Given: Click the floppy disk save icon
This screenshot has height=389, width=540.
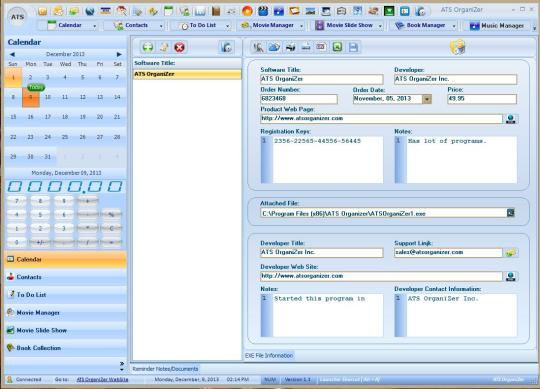Looking at the screenshot, I should click(x=353, y=47).
